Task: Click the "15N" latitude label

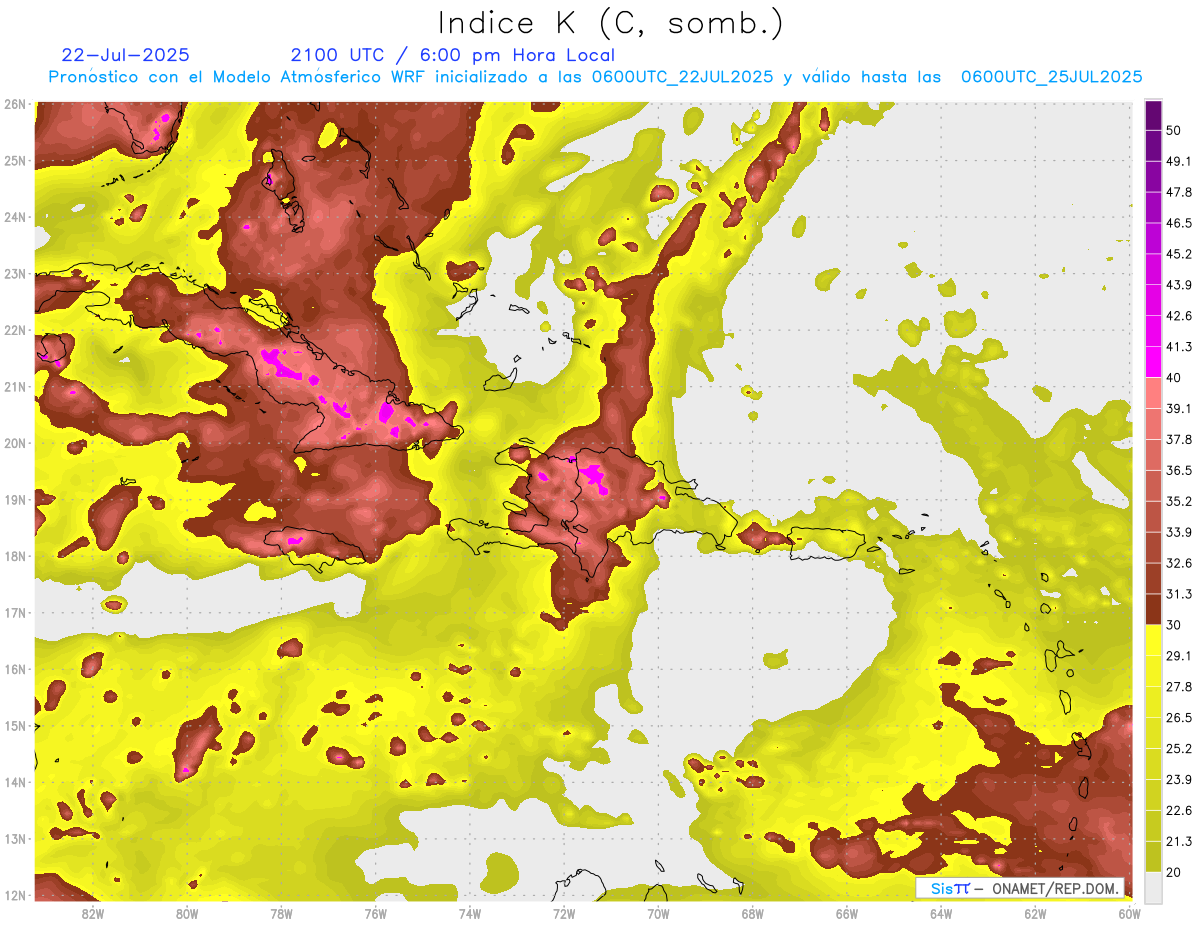Action: click(x=16, y=726)
